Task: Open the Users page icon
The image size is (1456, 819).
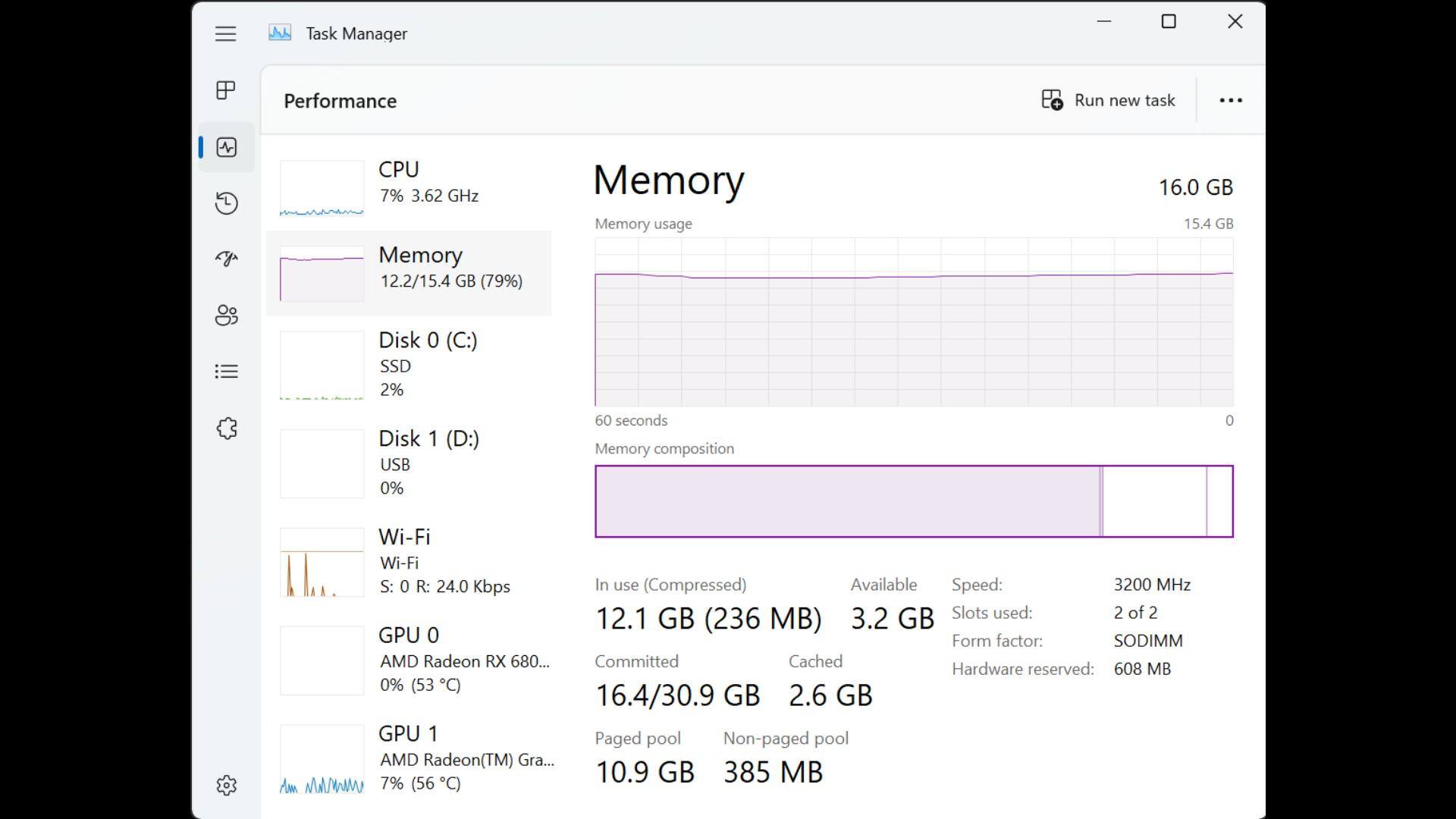Action: click(x=226, y=315)
